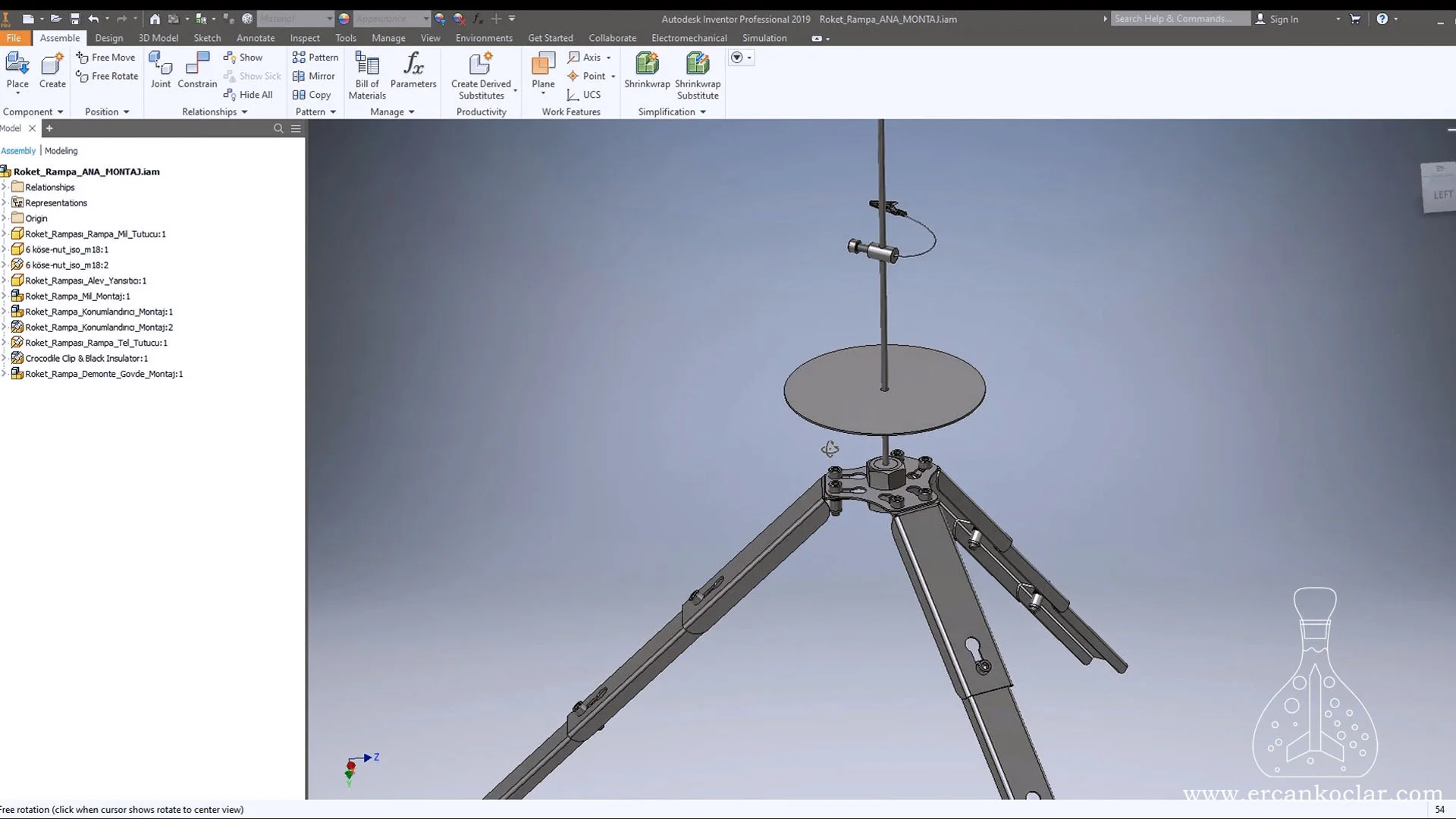Click the appearance color sphere icon
1456x819 pixels.
[x=344, y=19]
